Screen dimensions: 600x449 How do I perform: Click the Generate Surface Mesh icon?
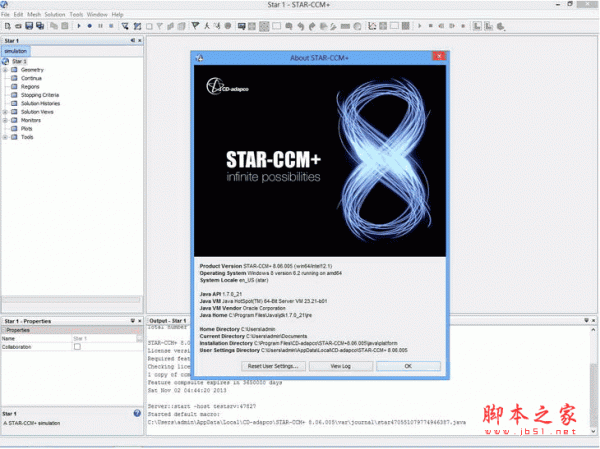tap(125, 26)
